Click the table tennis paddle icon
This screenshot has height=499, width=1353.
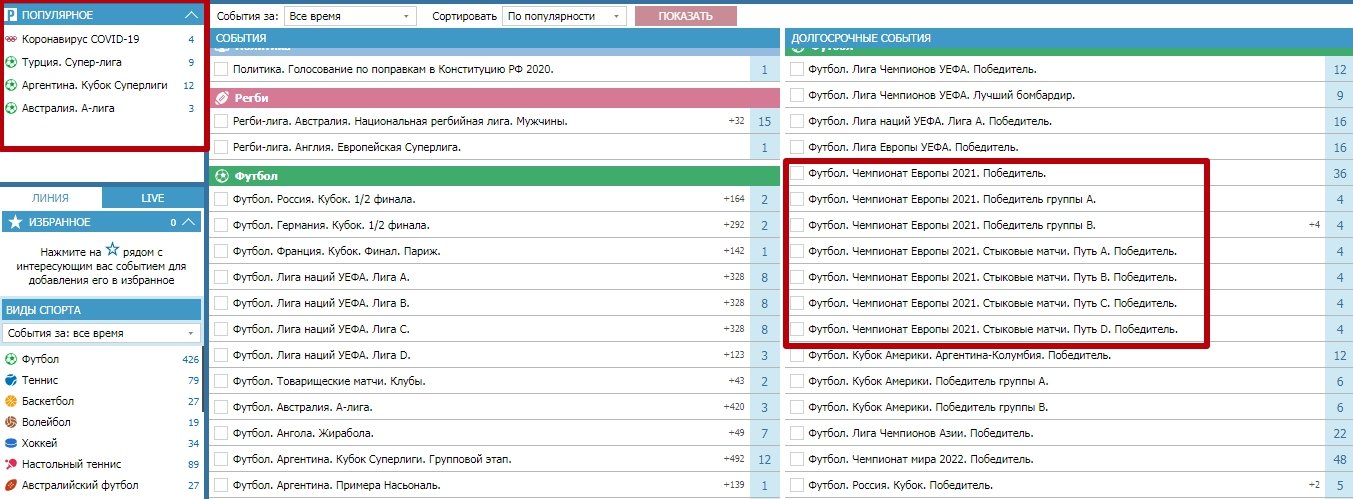11,464
